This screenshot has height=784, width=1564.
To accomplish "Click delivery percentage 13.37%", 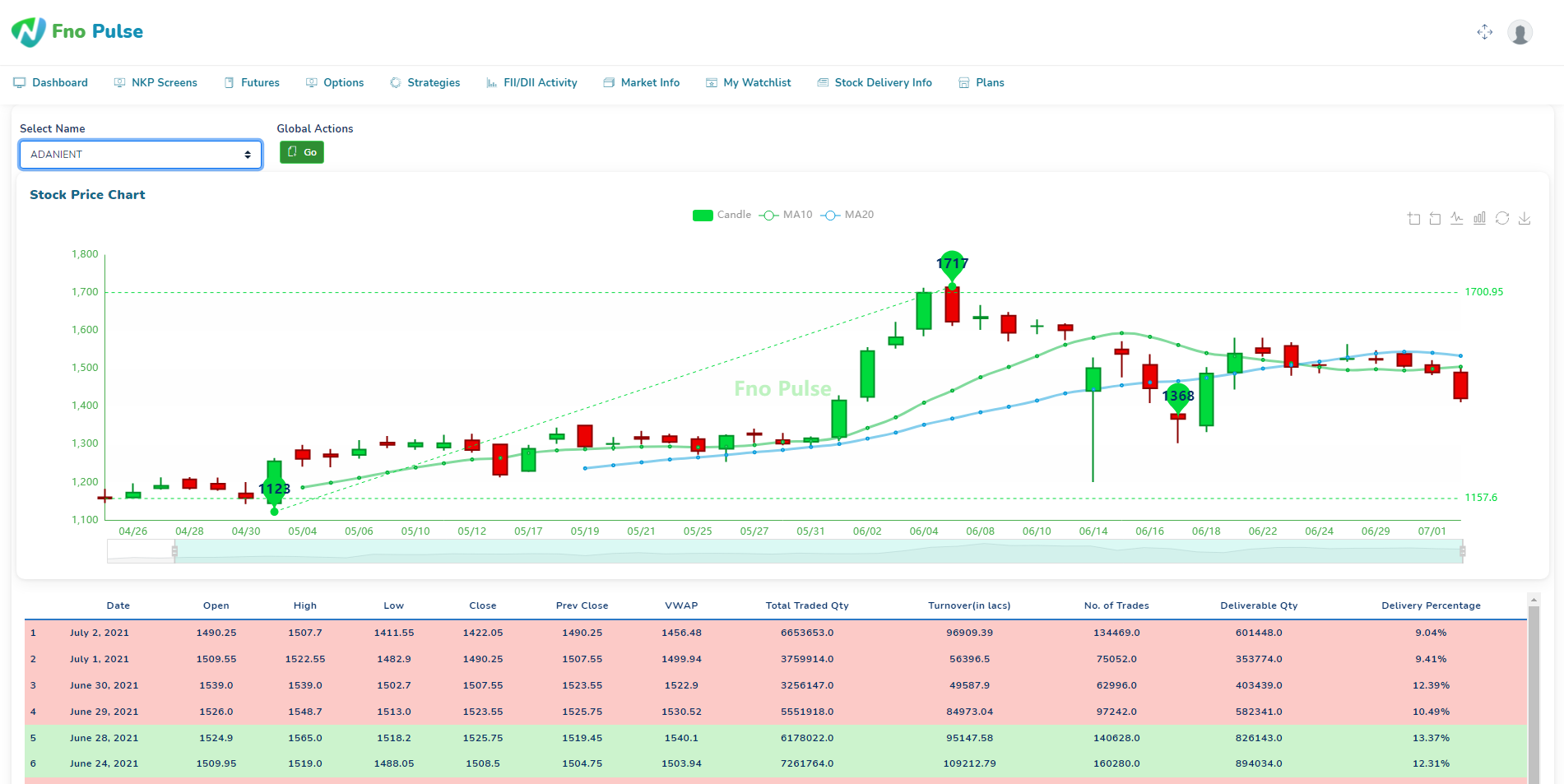I will point(1431,738).
